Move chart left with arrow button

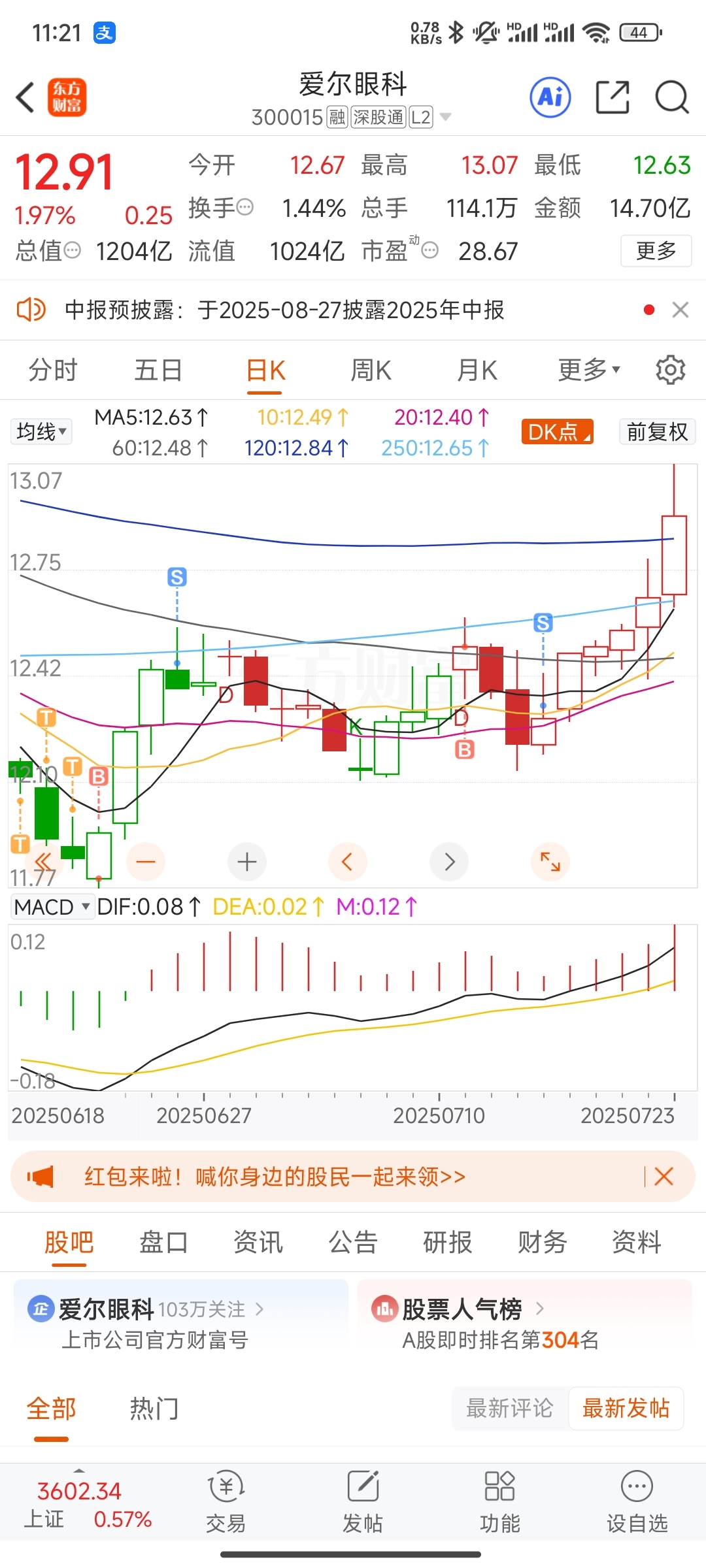click(347, 862)
